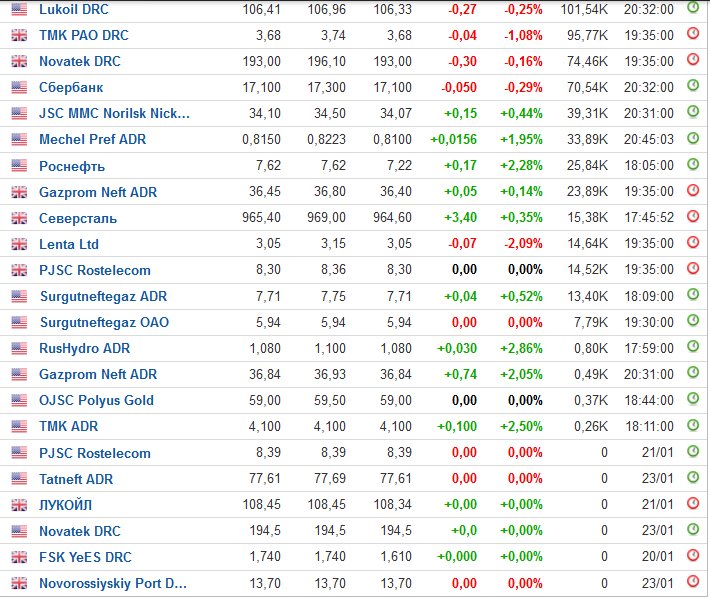Open the Surgutneftegaz ADR link

click(103, 297)
